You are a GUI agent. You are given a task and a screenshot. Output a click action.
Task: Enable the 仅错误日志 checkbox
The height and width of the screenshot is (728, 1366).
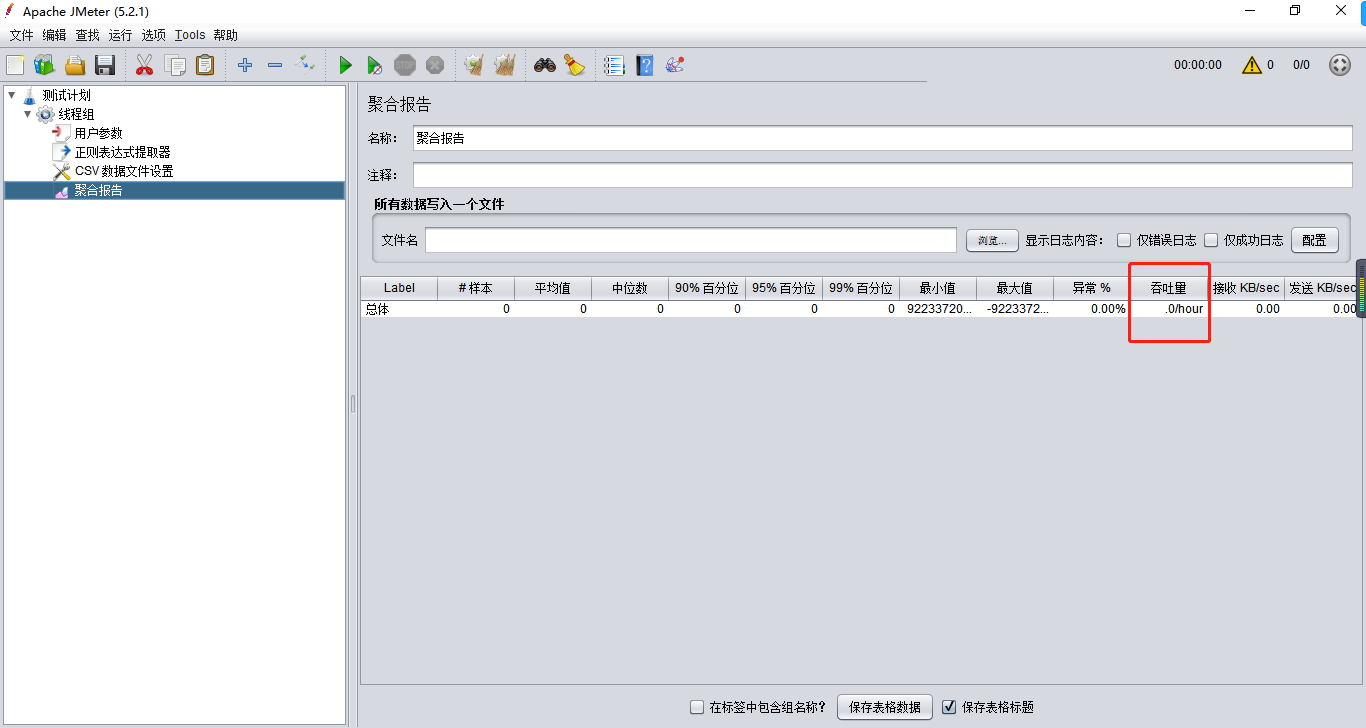pyautogui.click(x=1124, y=240)
